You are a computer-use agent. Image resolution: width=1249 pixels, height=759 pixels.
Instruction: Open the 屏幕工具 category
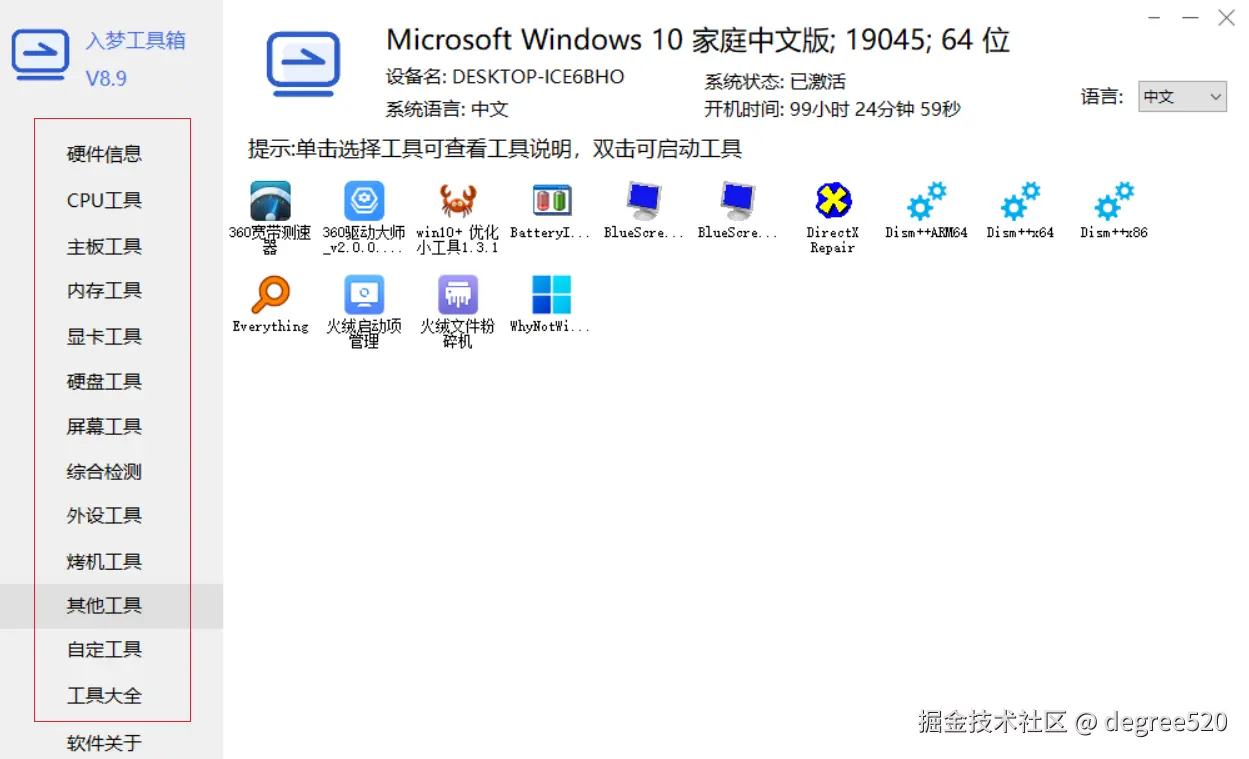click(104, 427)
